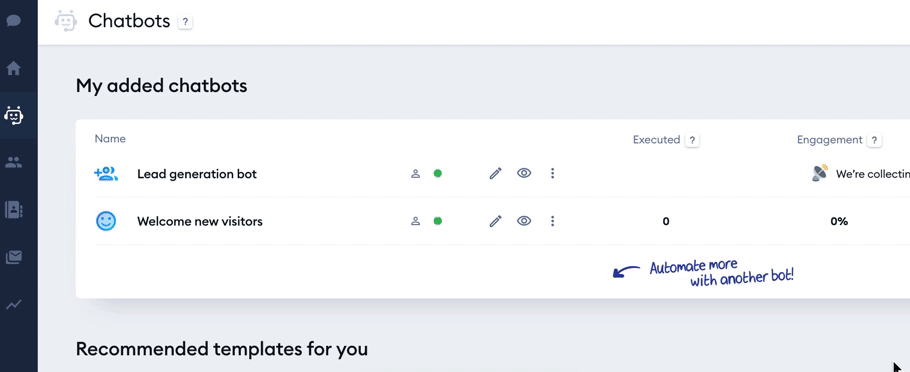Open the visitors people icon in sidebar
This screenshot has height=372, width=910.
click(13, 162)
